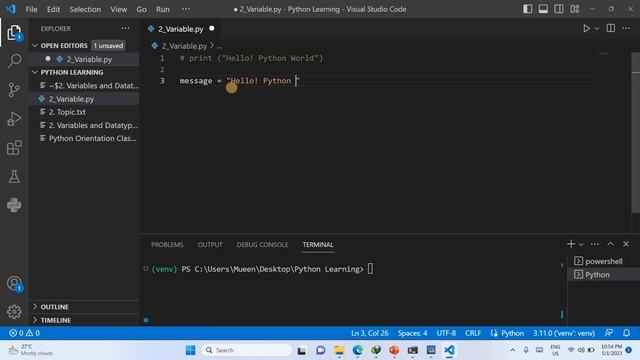Open the Accounts menu icon
The height and width of the screenshot is (360, 640).
[14, 283]
